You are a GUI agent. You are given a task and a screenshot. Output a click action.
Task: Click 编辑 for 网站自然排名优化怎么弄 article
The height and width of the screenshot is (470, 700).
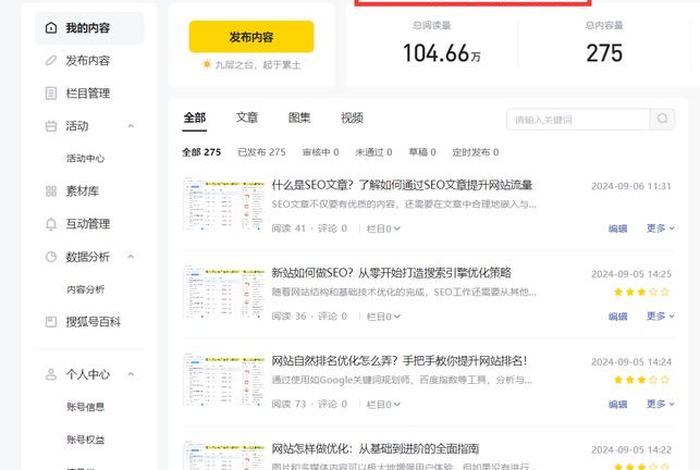[x=618, y=404]
